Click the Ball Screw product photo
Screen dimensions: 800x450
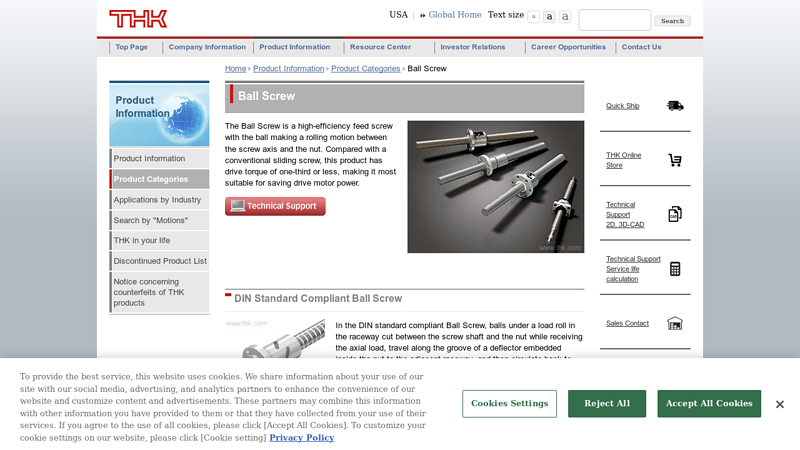(x=496, y=187)
